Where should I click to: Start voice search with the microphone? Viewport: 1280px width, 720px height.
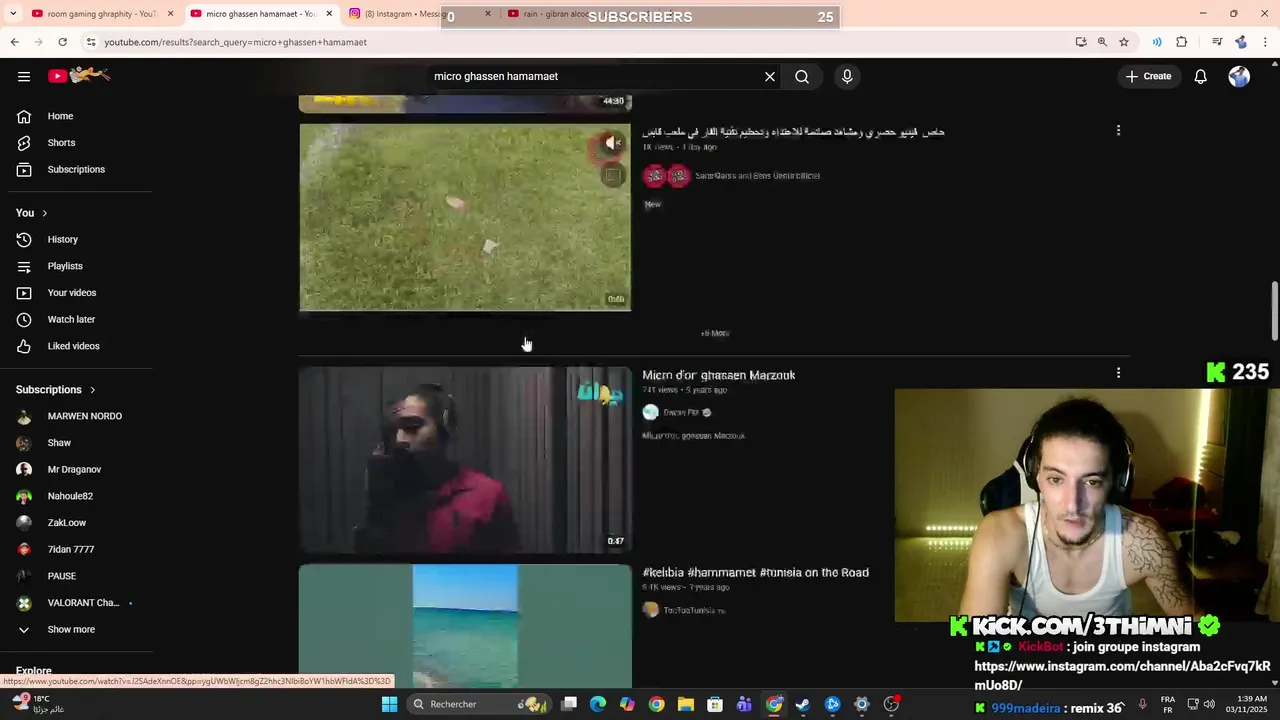[847, 76]
